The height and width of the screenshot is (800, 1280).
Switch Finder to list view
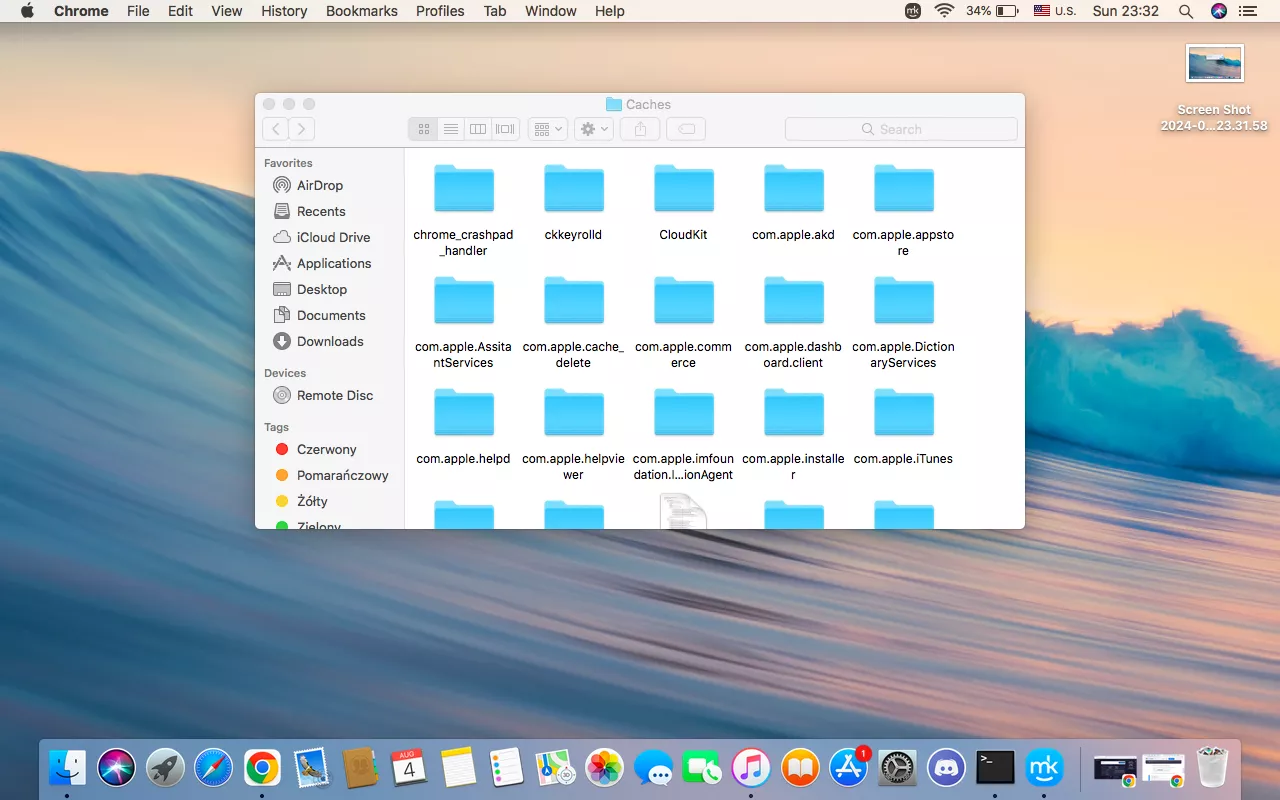click(451, 129)
